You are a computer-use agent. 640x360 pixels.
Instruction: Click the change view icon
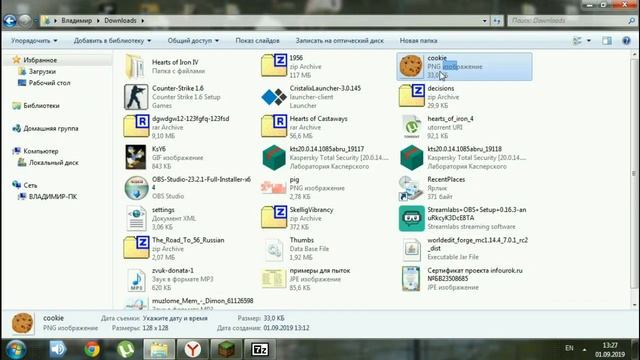click(x=577, y=41)
